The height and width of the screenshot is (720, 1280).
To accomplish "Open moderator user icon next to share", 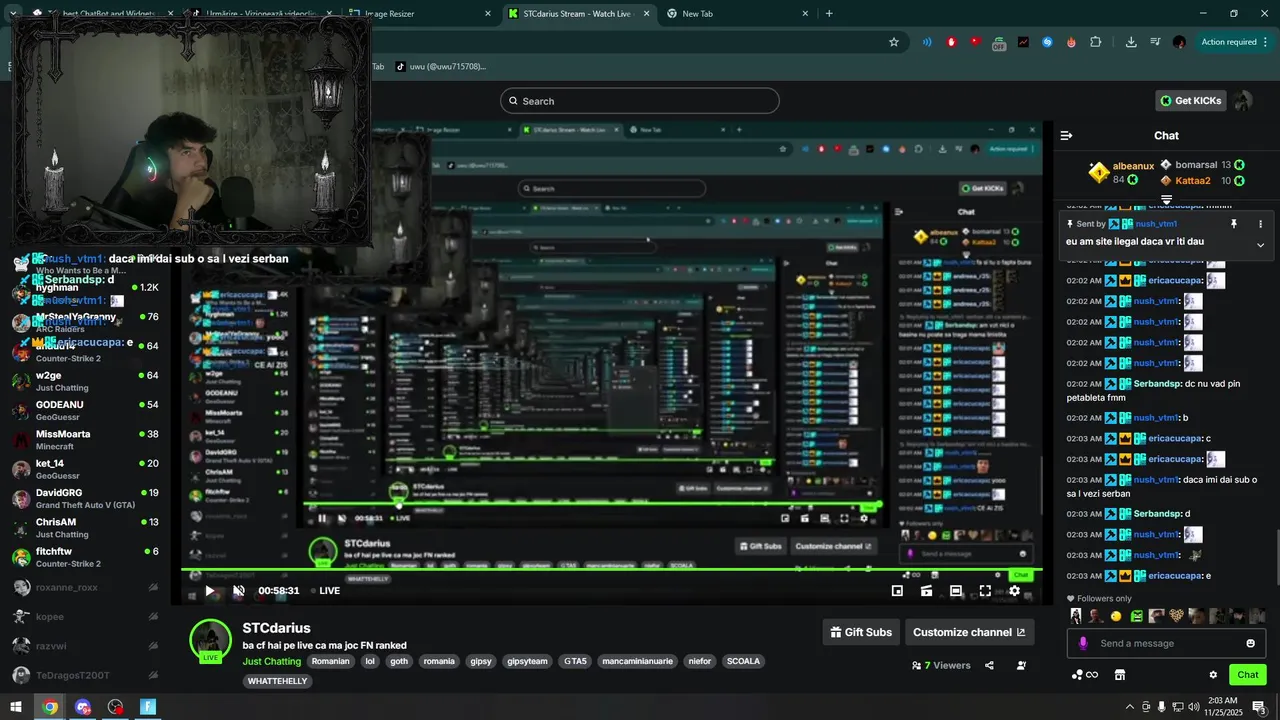I will [1021, 665].
